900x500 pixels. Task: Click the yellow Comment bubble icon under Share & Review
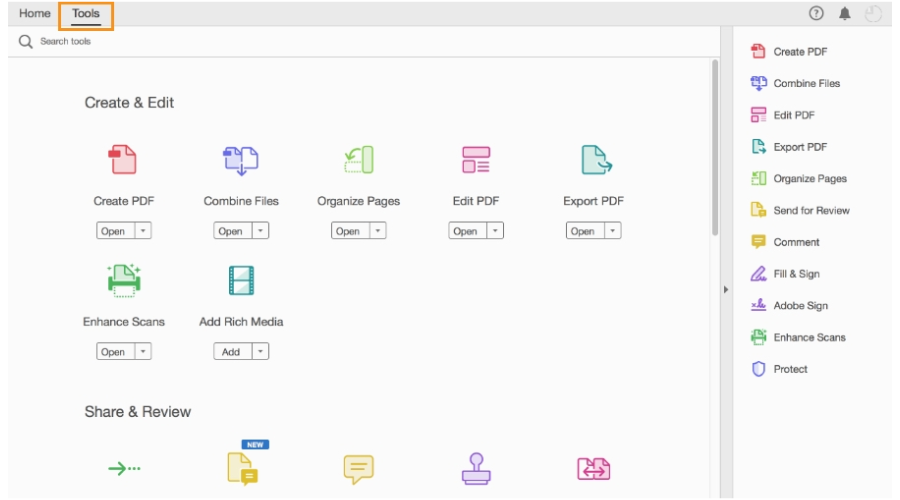click(x=359, y=469)
